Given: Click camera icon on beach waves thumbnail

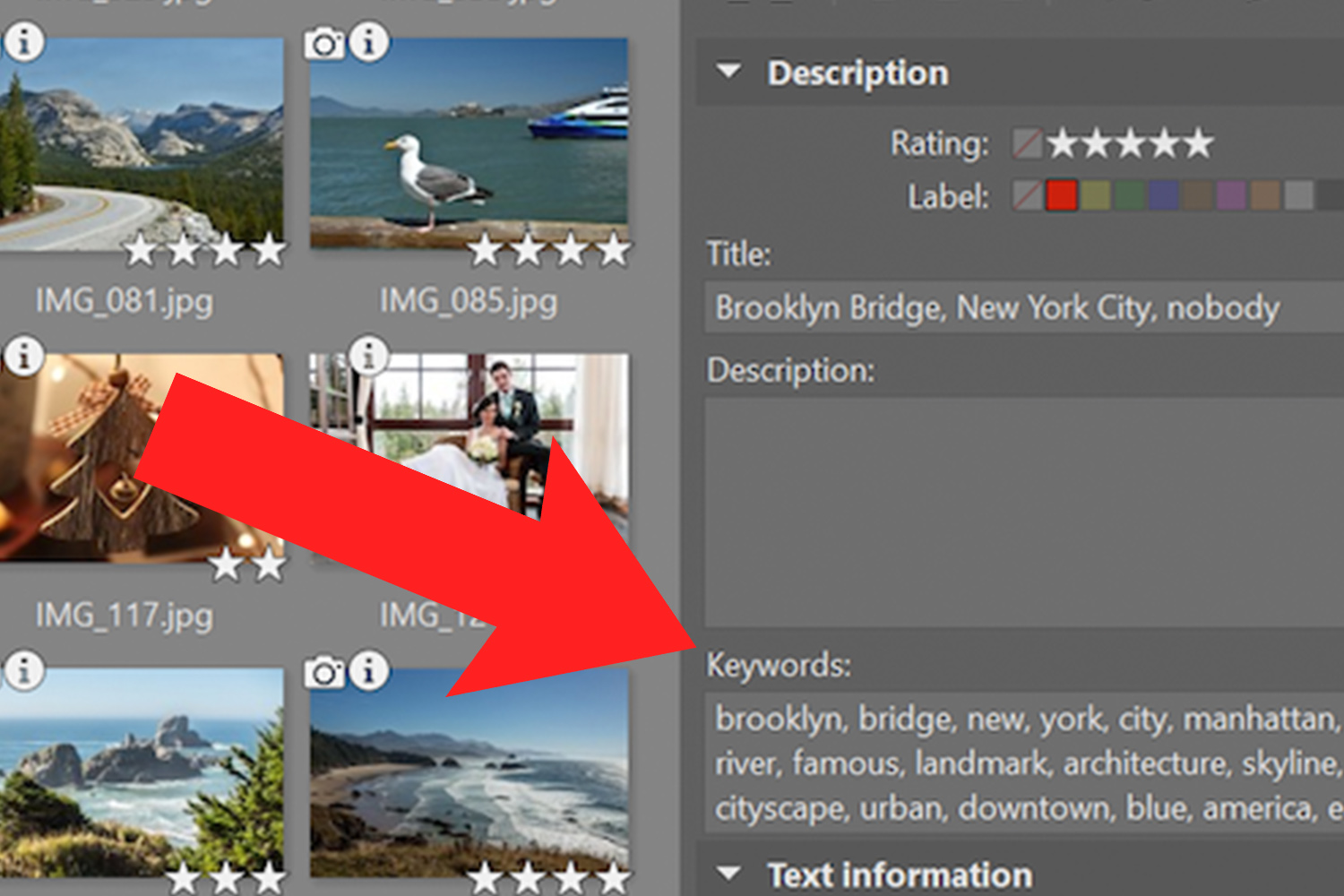Looking at the screenshot, I should (324, 672).
